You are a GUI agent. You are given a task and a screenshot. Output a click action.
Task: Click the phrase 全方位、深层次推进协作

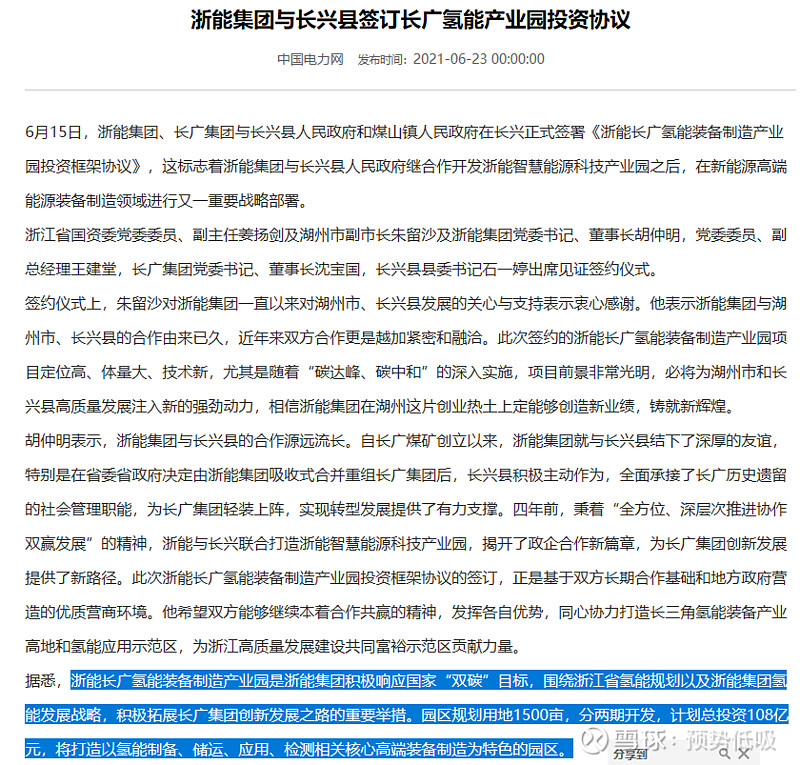[x=703, y=509]
